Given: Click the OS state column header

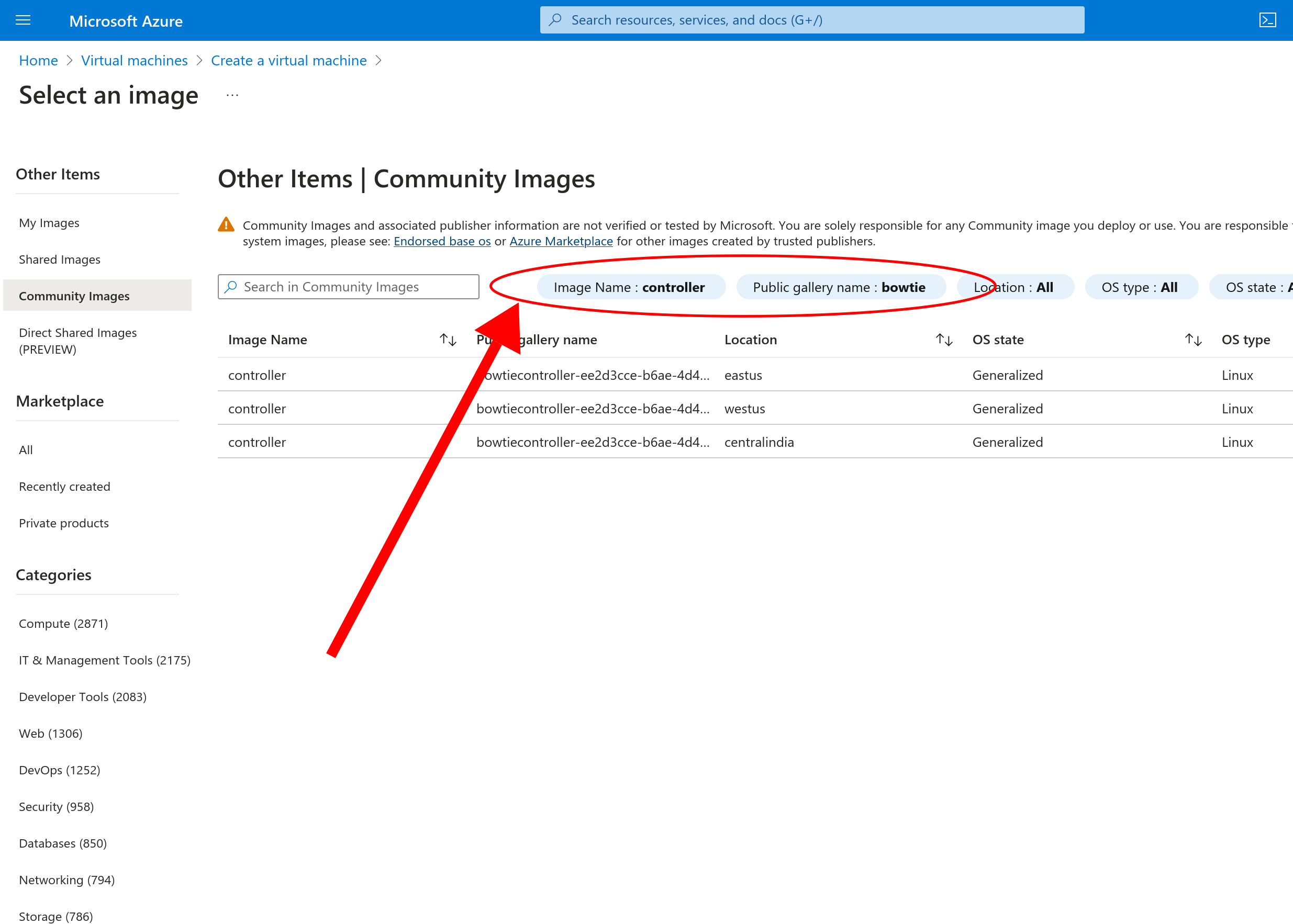Looking at the screenshot, I should coord(998,340).
